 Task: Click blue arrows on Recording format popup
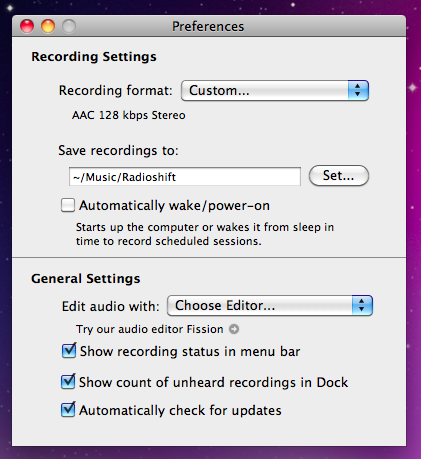[x=358, y=90]
